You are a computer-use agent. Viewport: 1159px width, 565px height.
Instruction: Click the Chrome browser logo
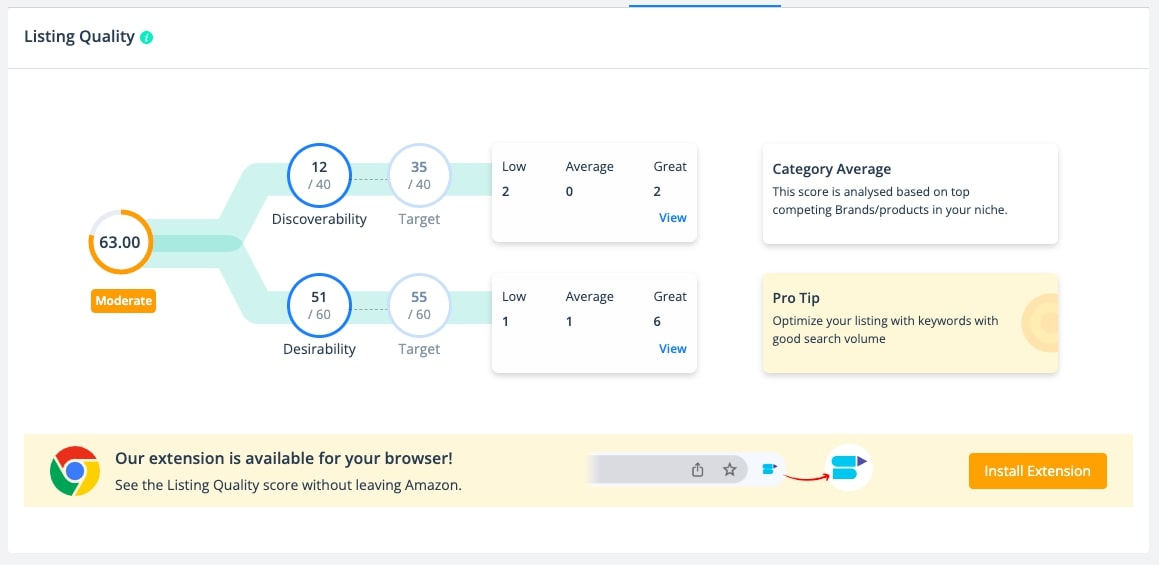[x=75, y=471]
